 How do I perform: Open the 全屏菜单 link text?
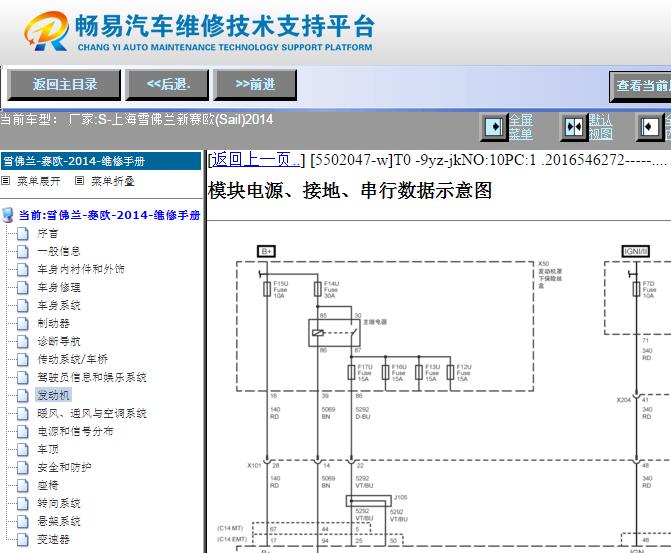pos(520,127)
